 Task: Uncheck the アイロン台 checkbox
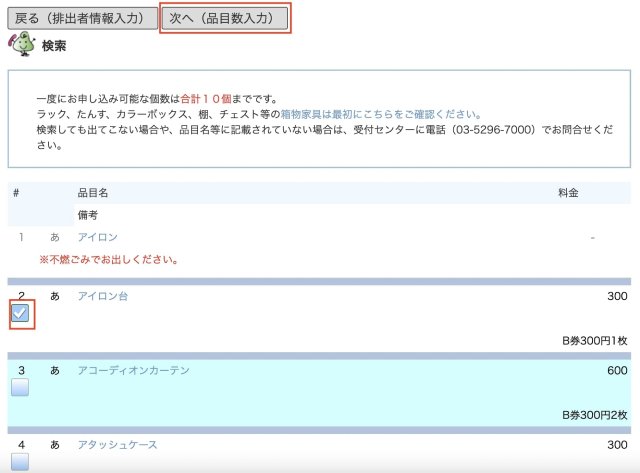click(20, 313)
